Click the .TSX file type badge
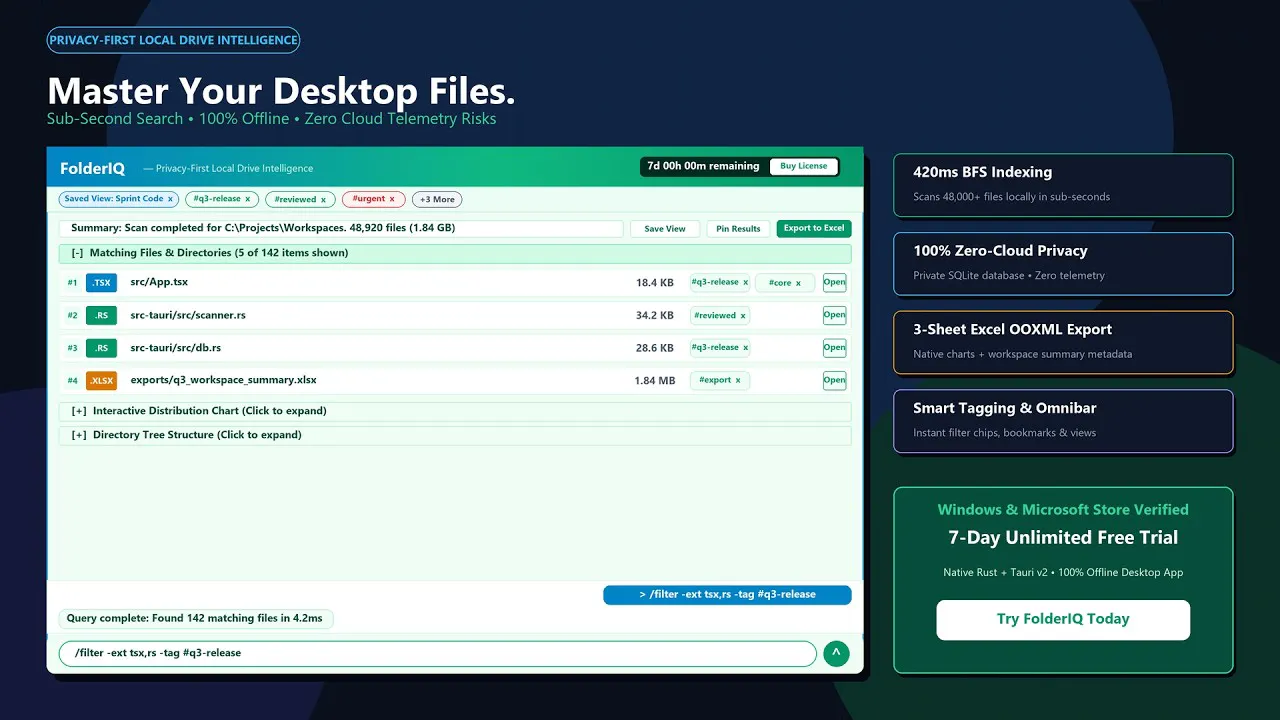Viewport: 1280px width, 720px height. tap(101, 283)
